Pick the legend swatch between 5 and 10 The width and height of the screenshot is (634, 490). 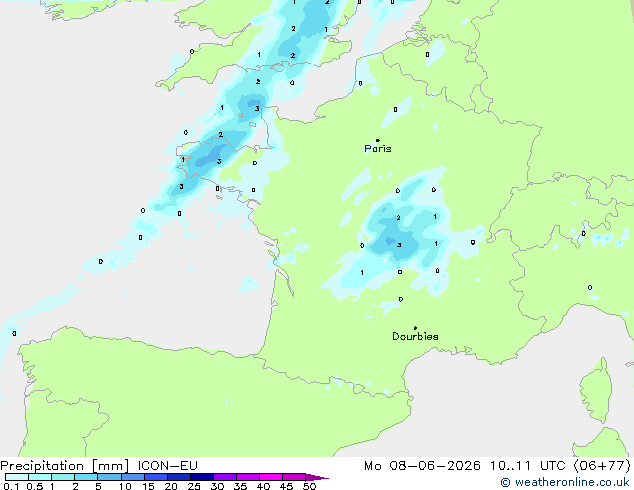109,477
